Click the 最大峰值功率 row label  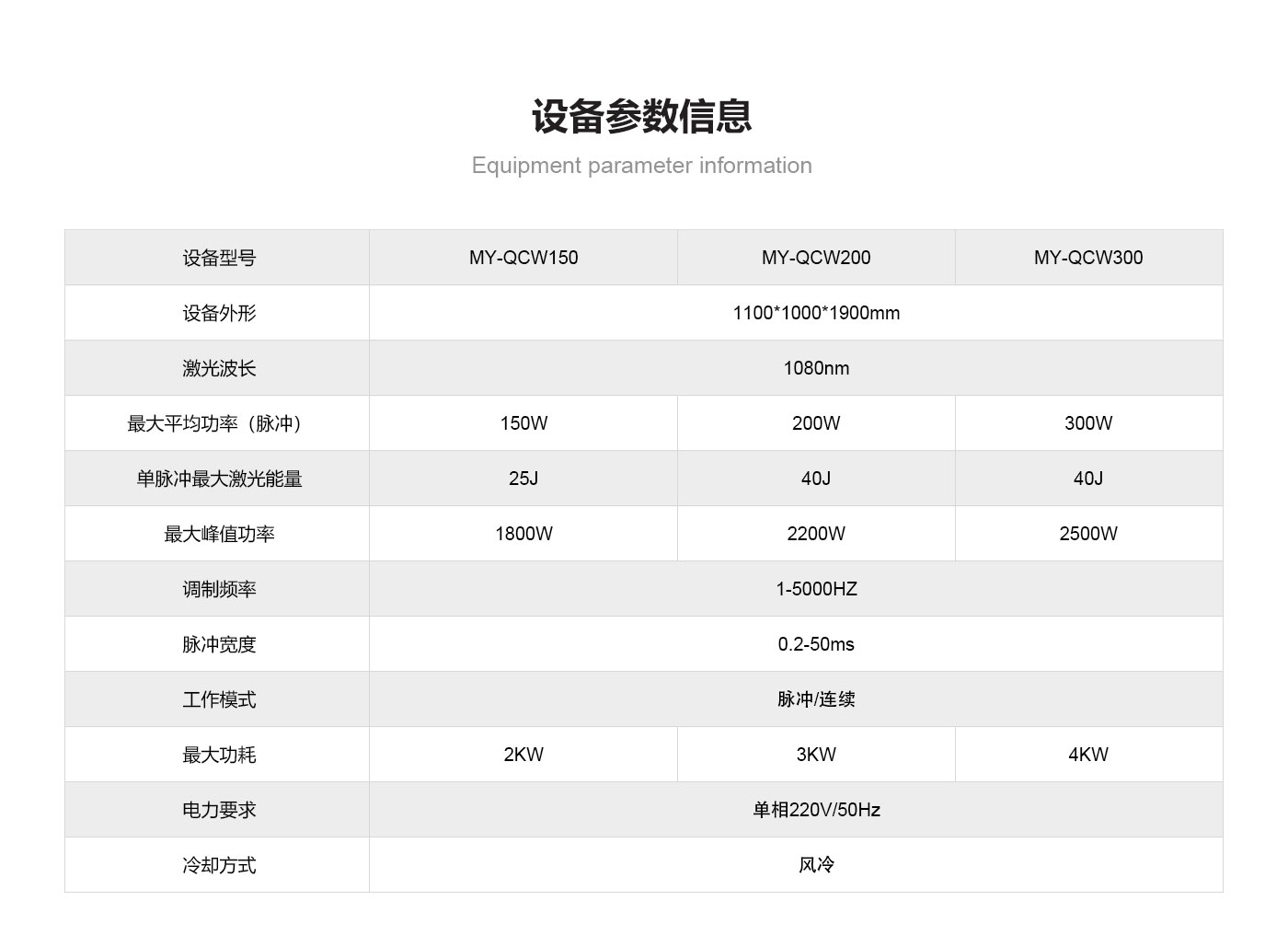[x=219, y=535]
